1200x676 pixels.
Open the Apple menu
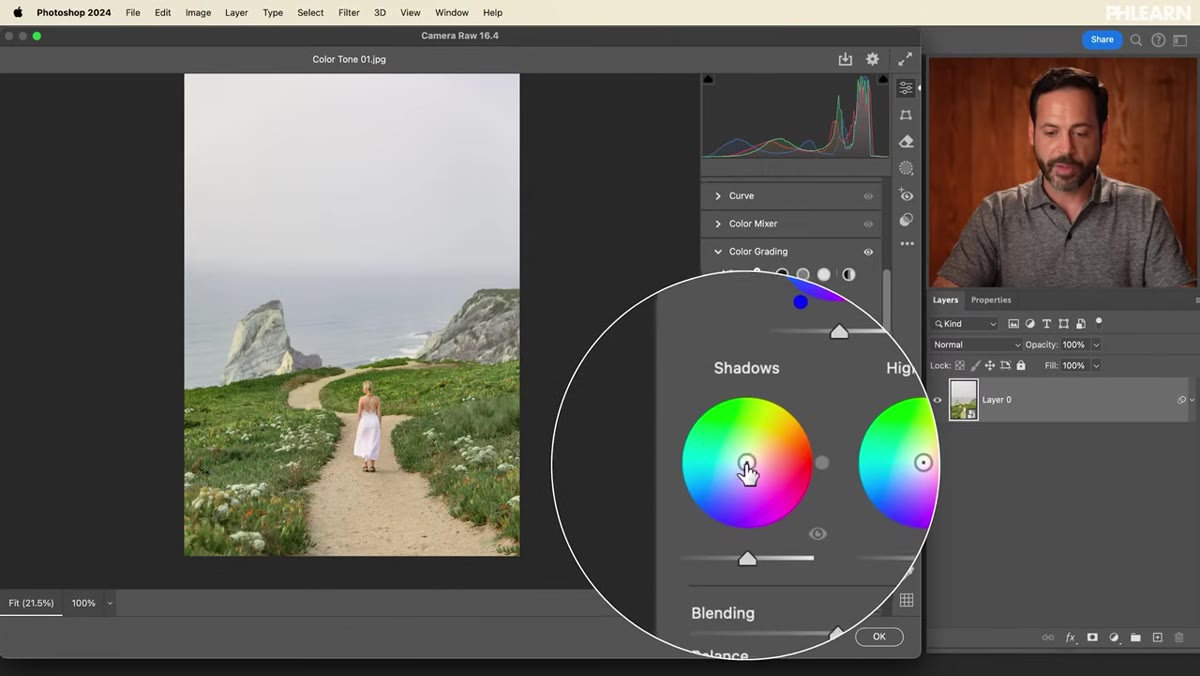pyautogui.click(x=17, y=12)
